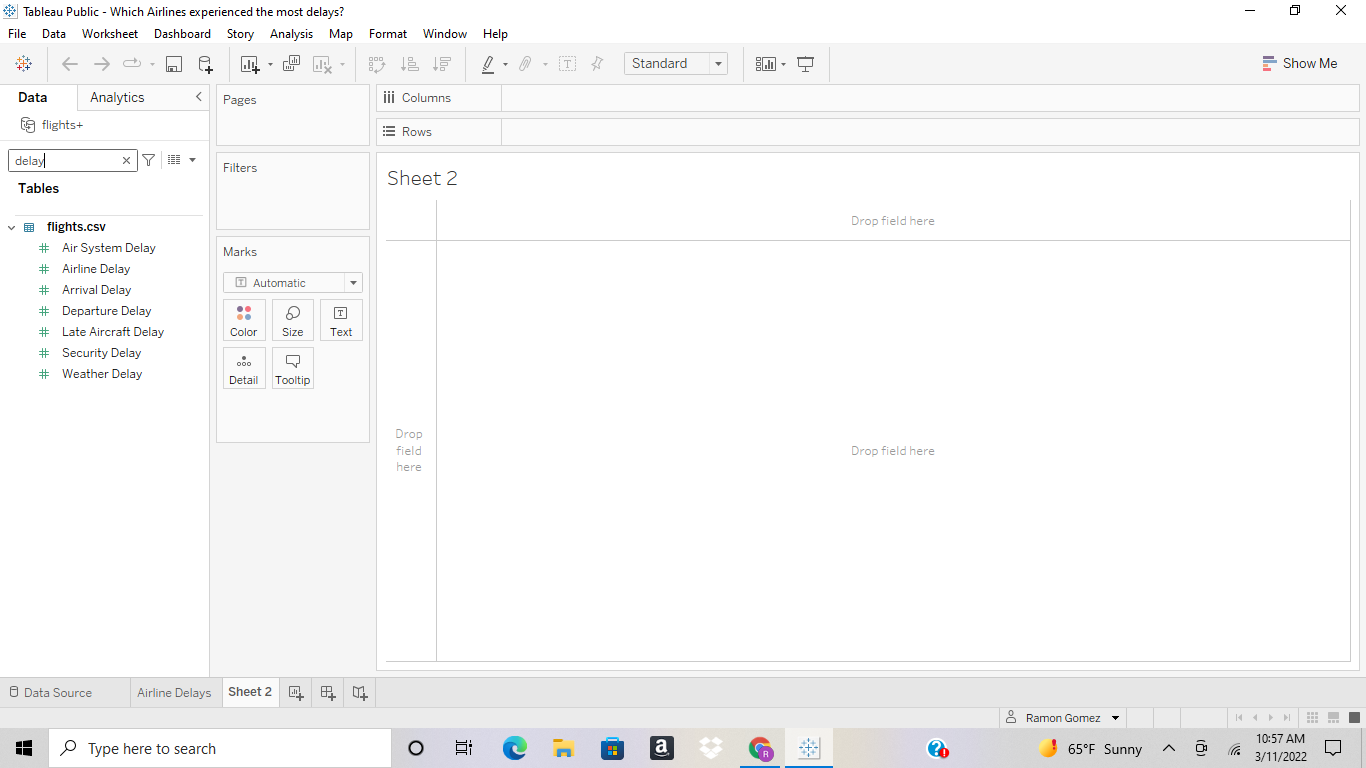Show the filmstrip view
The height and width of the screenshot is (768, 1366).
1334,717
